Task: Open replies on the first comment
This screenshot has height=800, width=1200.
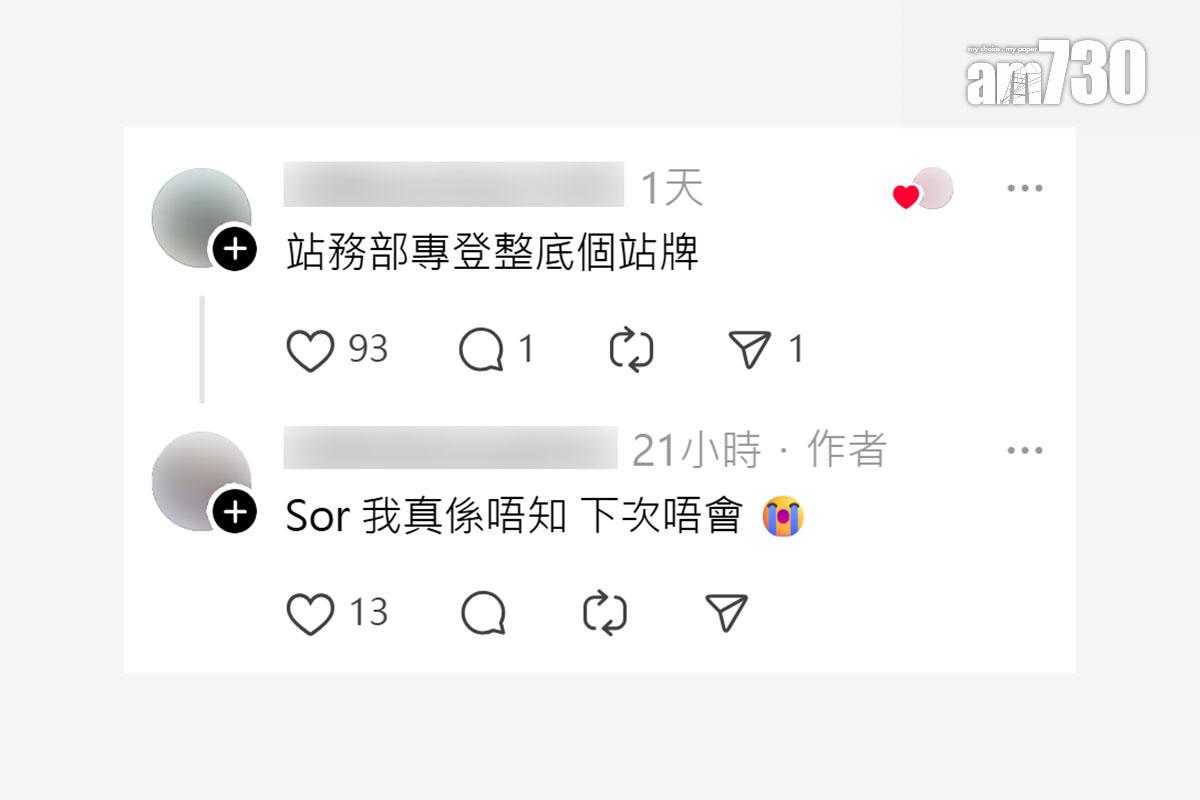Action: (x=481, y=351)
